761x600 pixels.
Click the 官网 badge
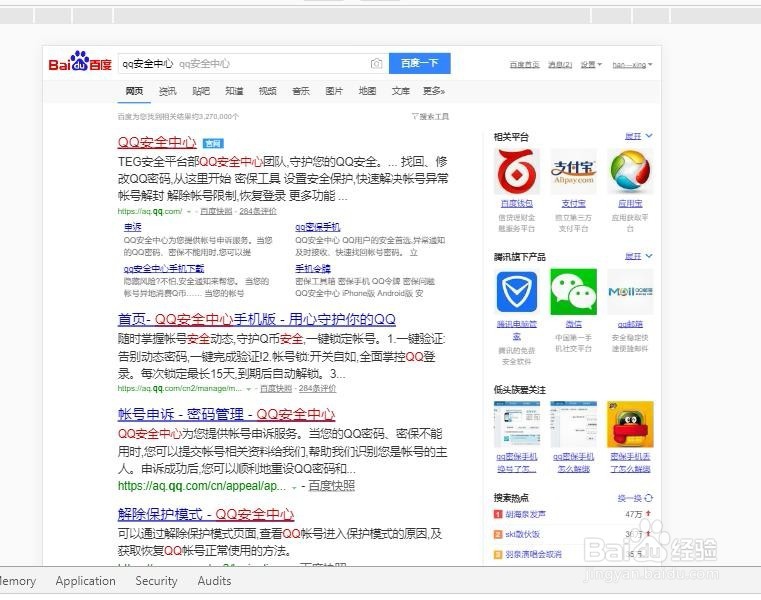213,143
